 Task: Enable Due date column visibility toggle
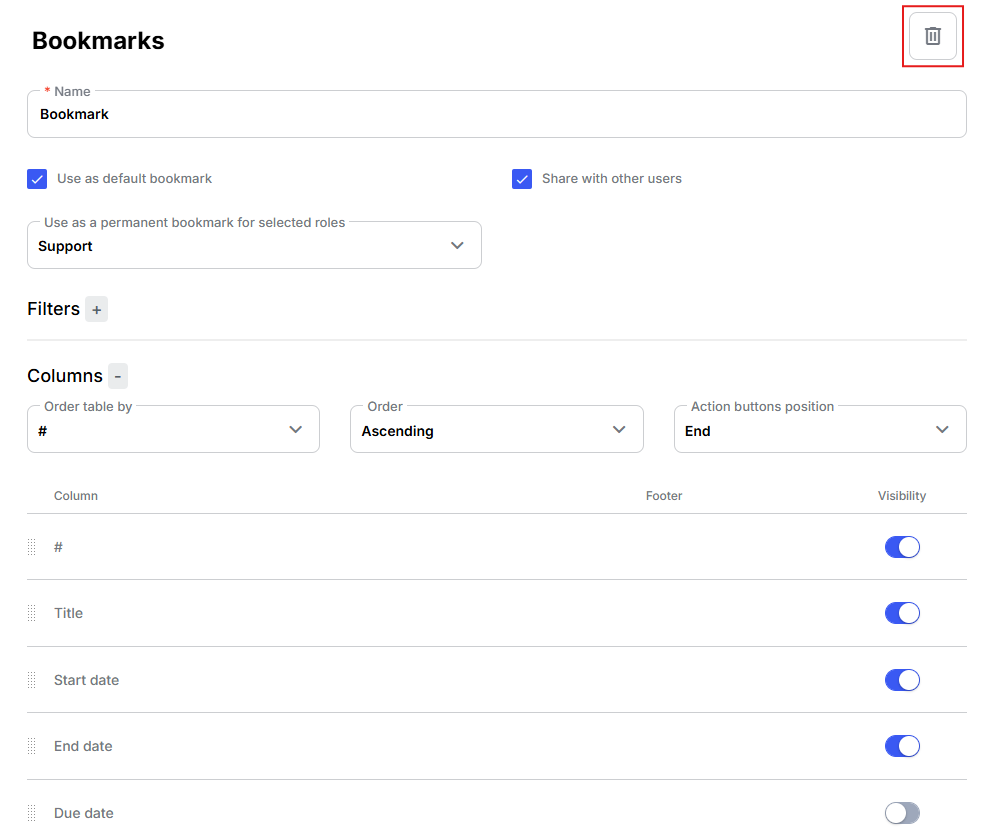pyautogui.click(x=902, y=813)
